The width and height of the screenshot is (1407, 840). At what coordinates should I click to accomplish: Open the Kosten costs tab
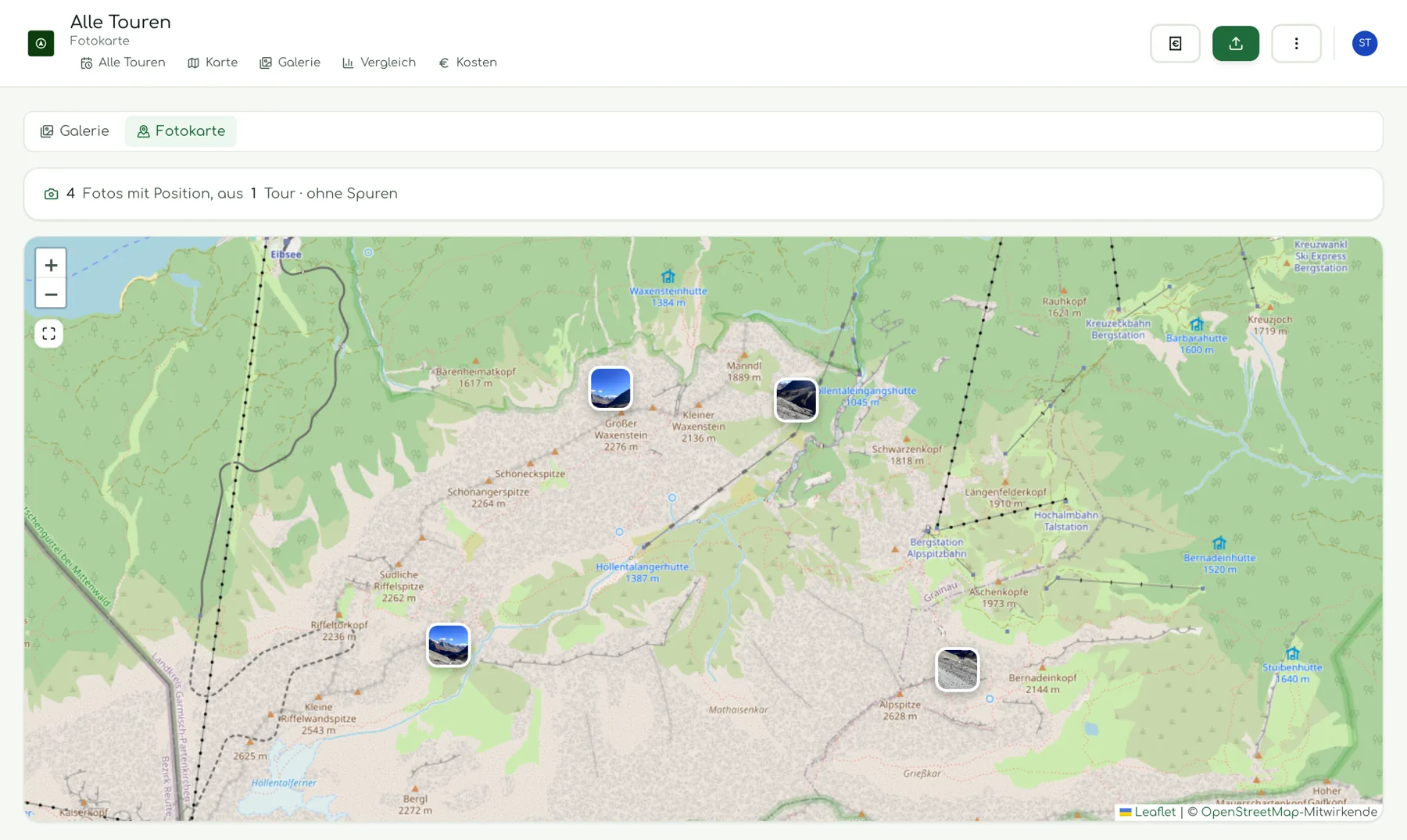point(467,63)
